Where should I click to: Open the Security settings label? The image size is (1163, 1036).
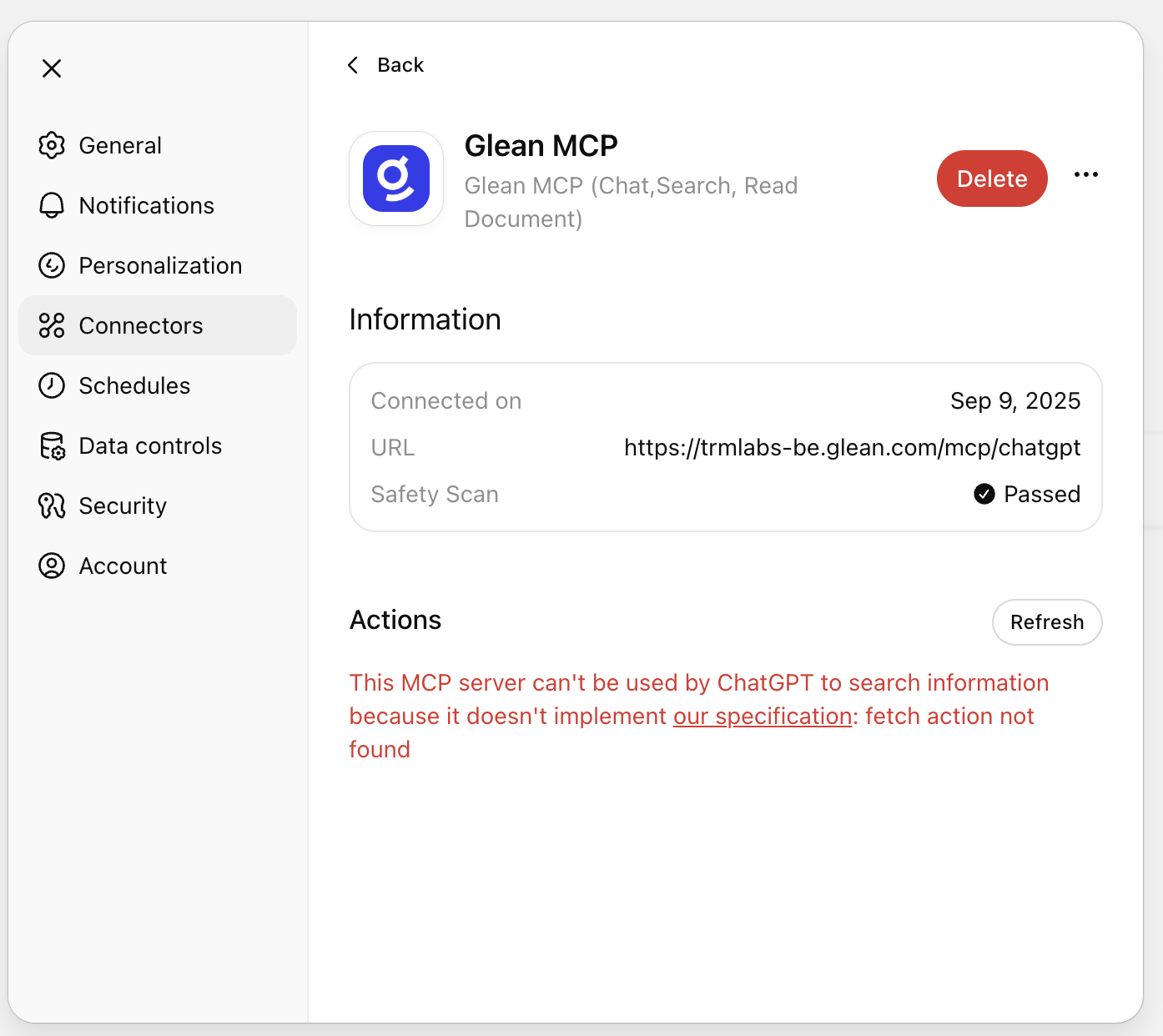point(123,505)
